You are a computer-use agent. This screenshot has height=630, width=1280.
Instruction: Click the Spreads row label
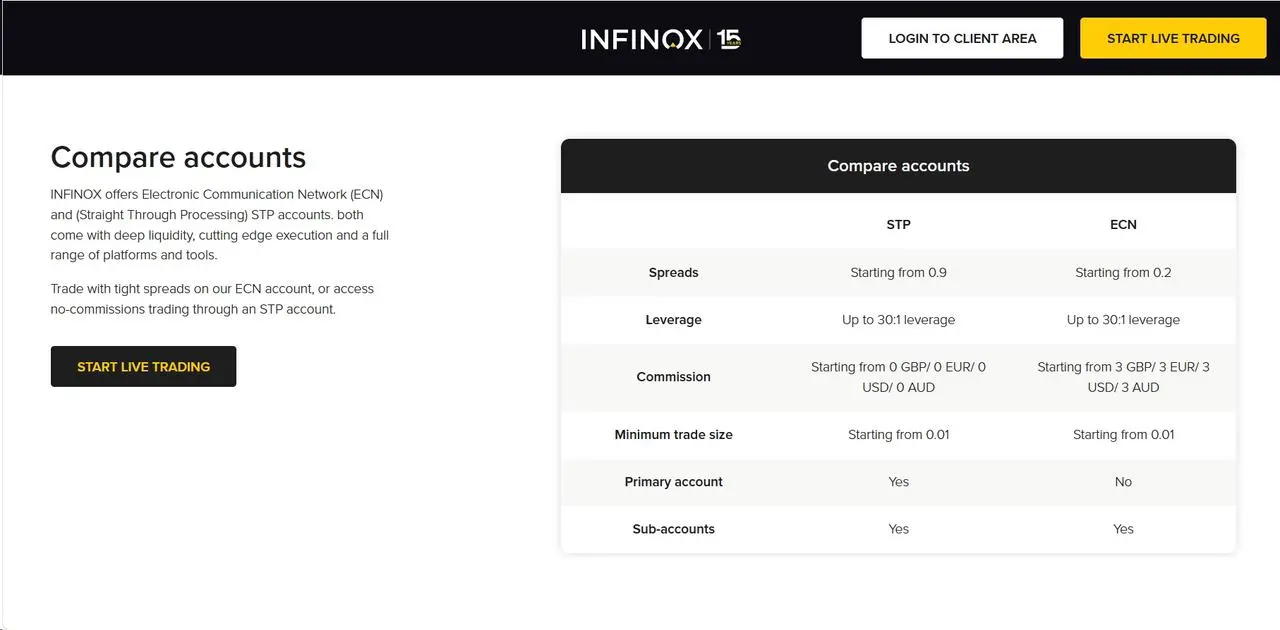[x=673, y=272]
